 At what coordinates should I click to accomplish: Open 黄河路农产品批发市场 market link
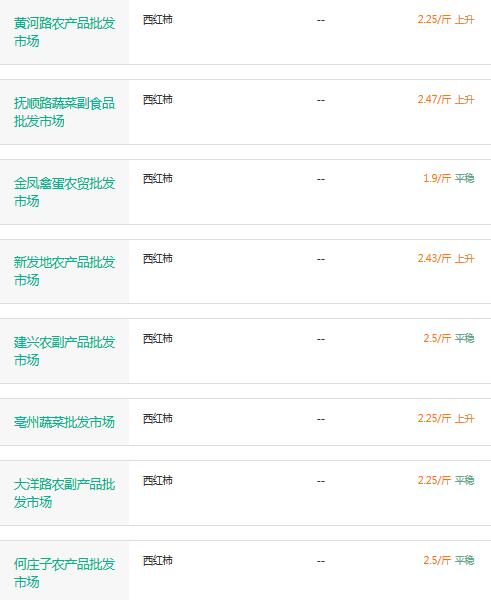[64, 32]
